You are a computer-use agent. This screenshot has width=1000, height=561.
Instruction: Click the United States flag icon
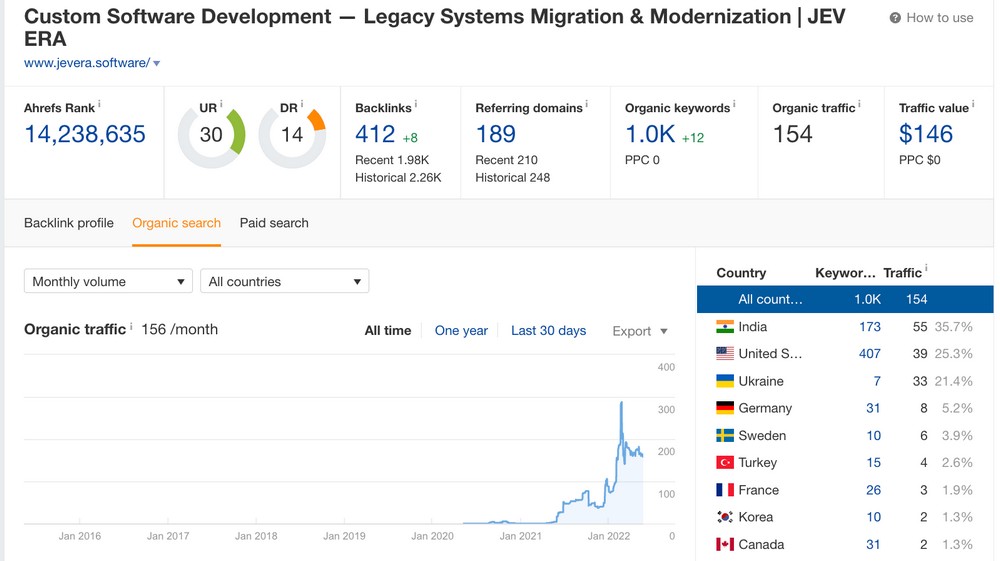point(725,353)
